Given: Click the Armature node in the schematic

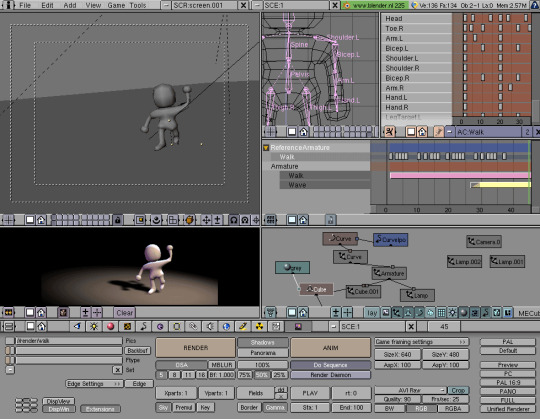Looking at the screenshot, I should [390, 273].
